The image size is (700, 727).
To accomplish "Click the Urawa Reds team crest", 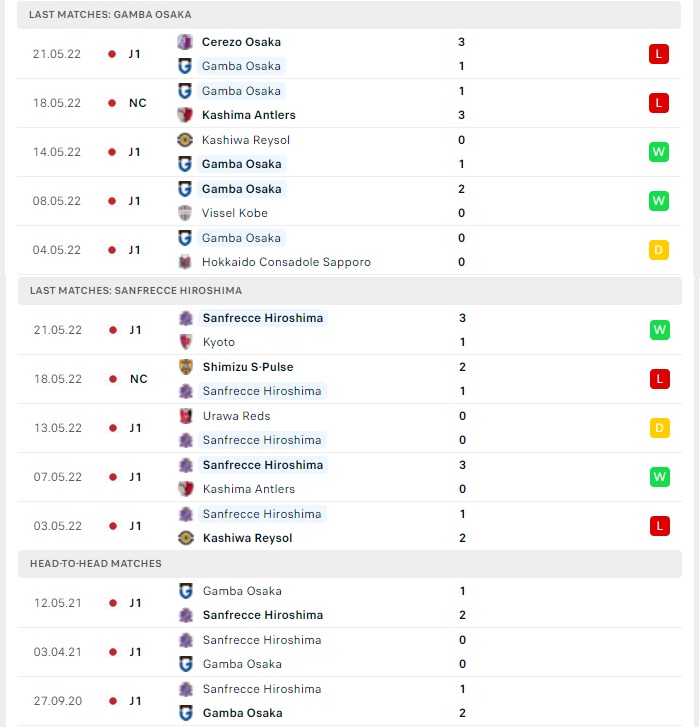I will pos(186,416).
